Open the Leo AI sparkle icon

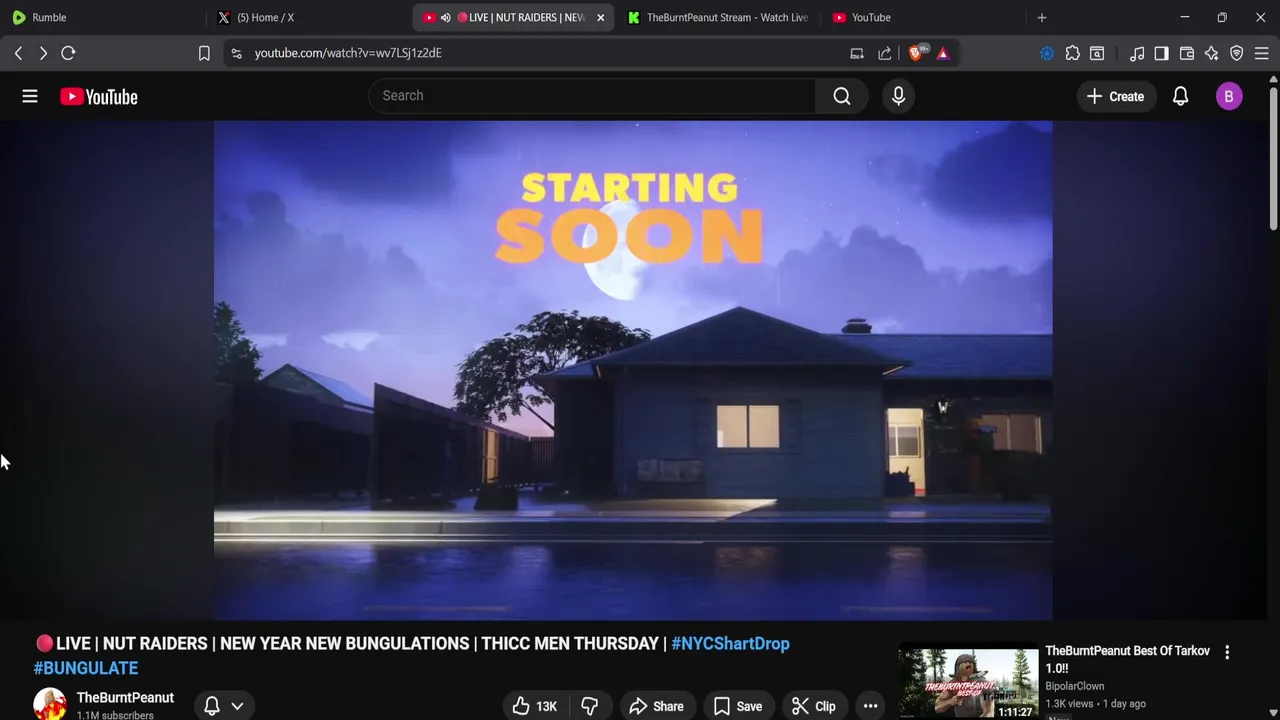pos(1212,53)
